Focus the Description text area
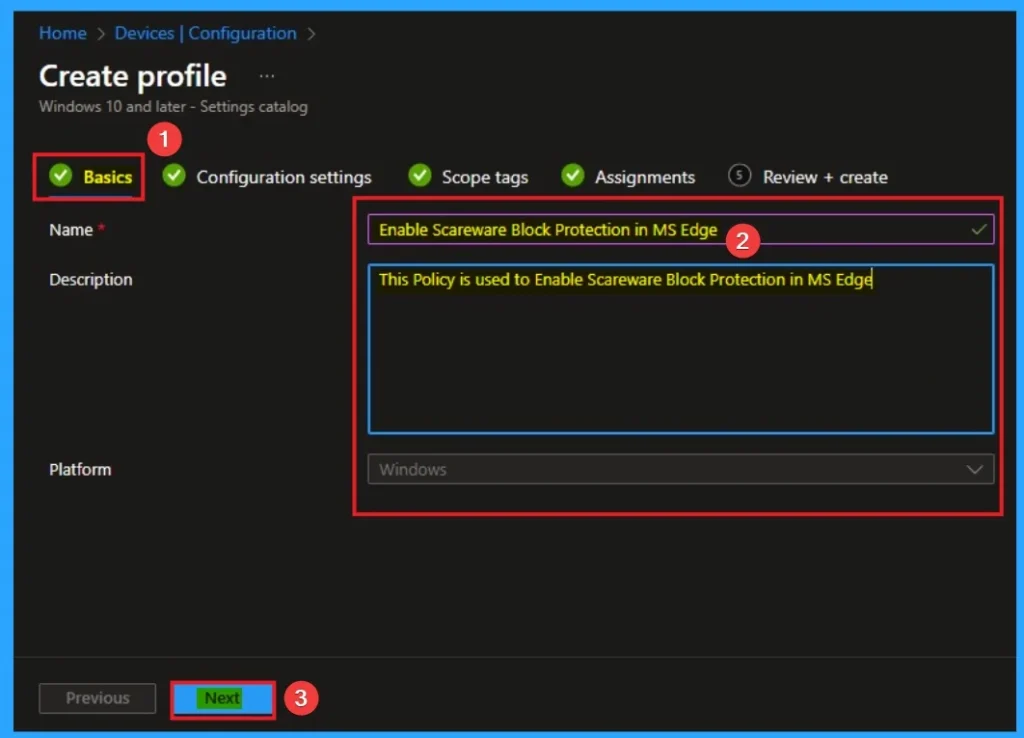This screenshot has height=738, width=1024. 680,349
